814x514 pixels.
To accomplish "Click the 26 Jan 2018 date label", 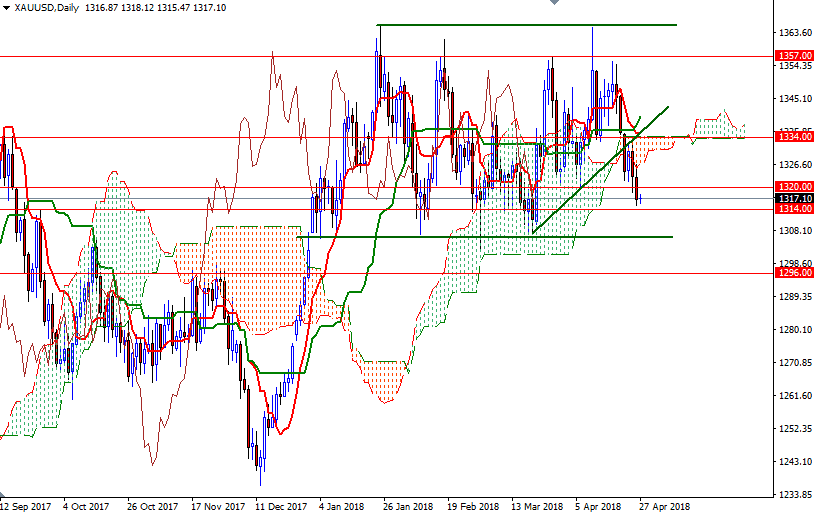I will point(408,506).
